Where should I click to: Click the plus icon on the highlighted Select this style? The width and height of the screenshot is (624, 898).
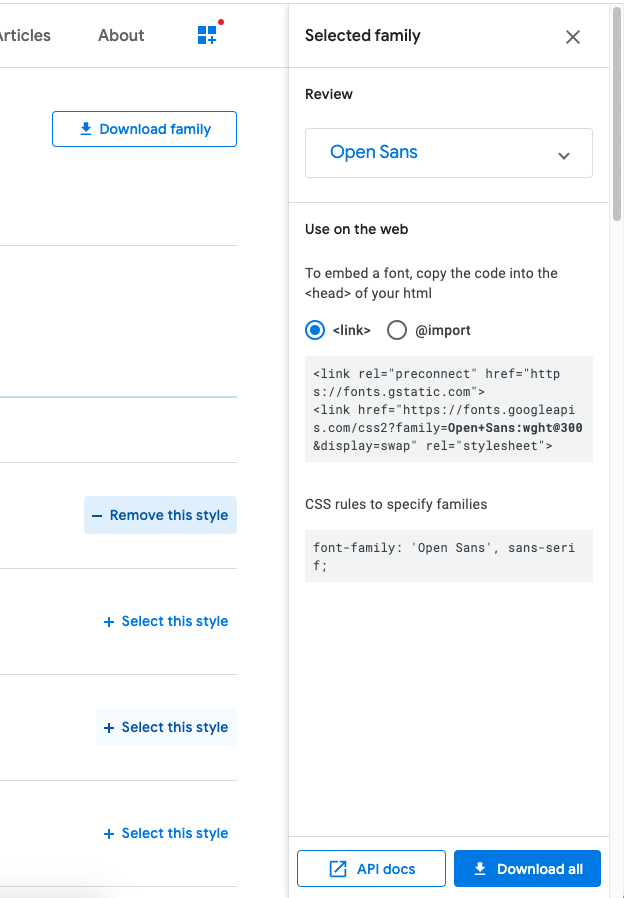tap(109, 728)
